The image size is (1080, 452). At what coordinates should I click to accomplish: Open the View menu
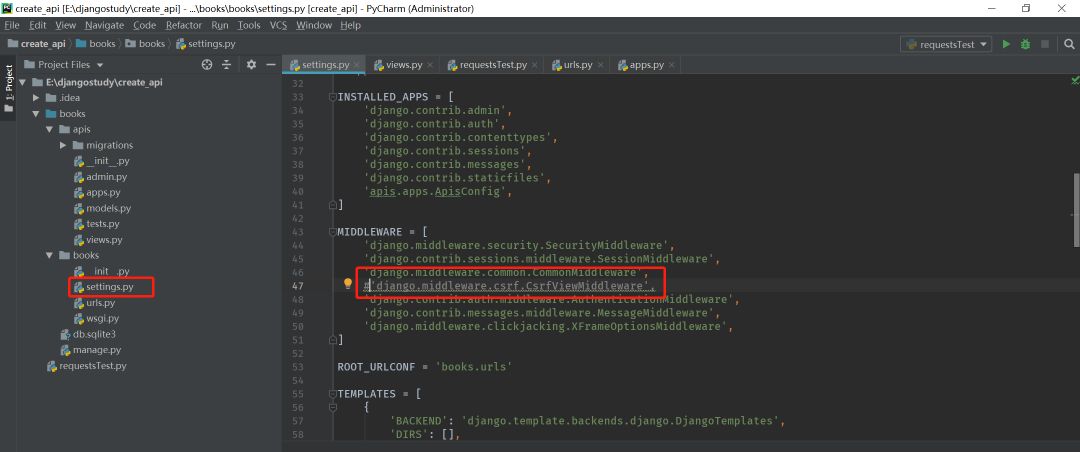65,25
